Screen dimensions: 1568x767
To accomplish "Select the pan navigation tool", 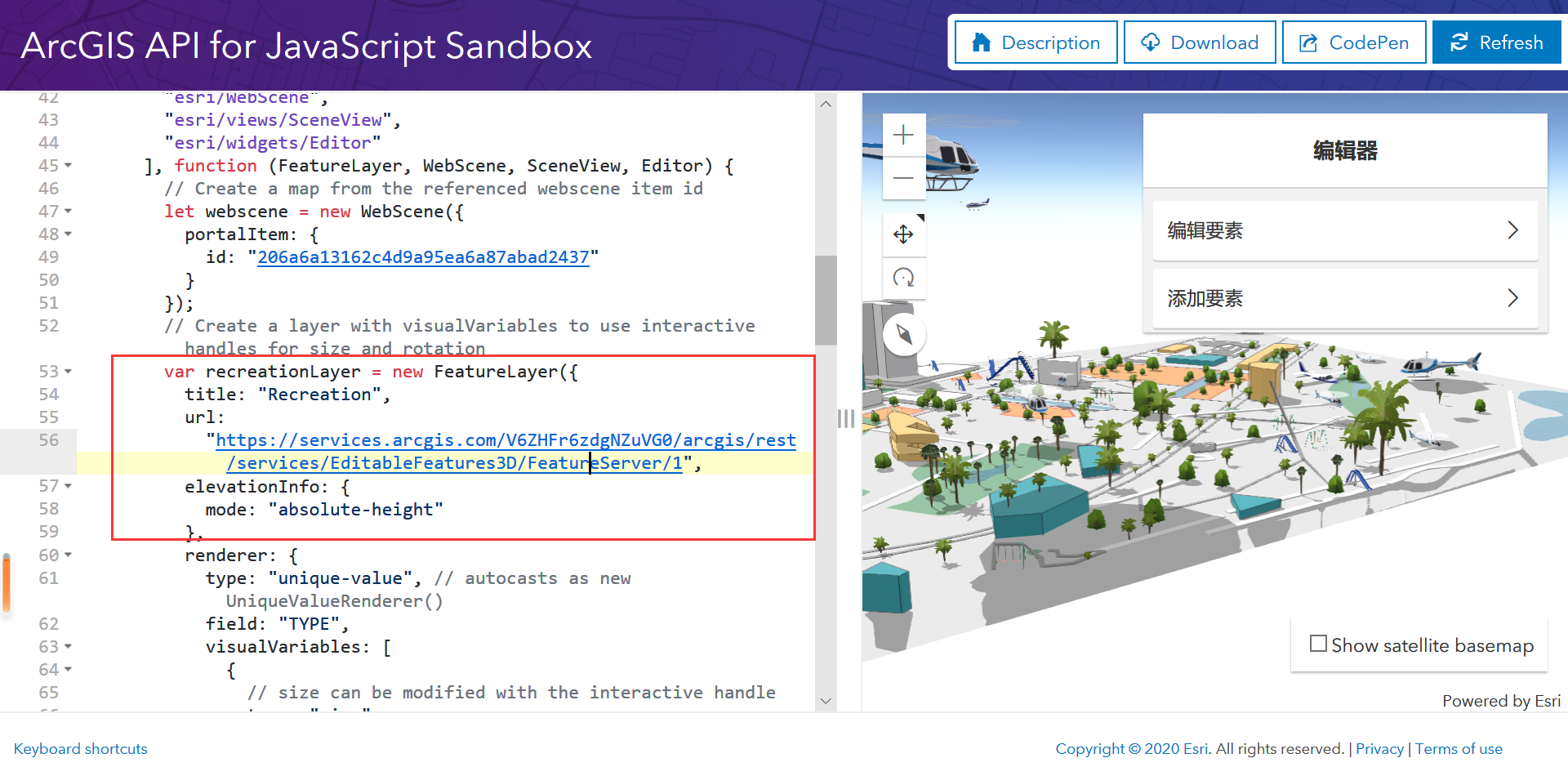I will tap(904, 234).
